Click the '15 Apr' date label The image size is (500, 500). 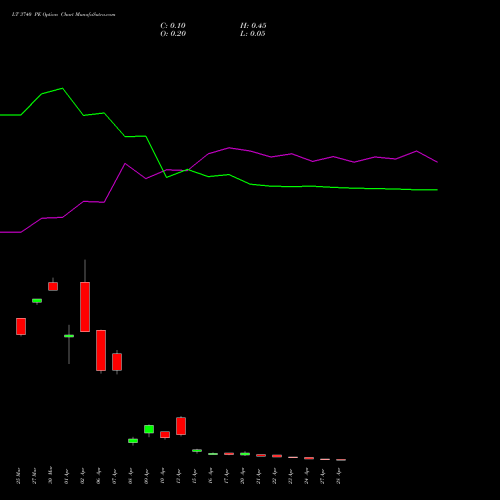pyautogui.click(x=194, y=476)
